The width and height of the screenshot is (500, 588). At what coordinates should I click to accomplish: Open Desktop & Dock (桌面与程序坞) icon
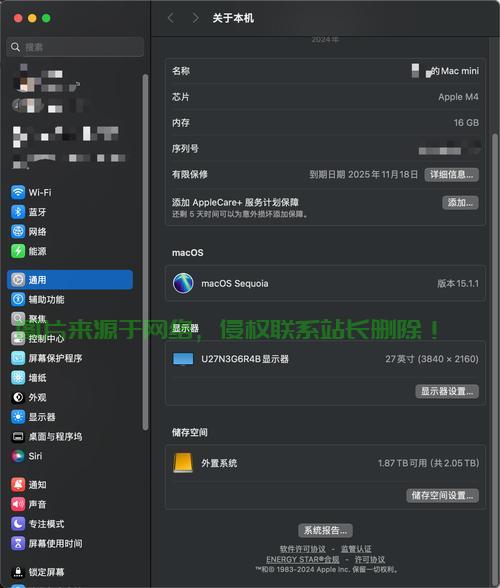(18, 436)
